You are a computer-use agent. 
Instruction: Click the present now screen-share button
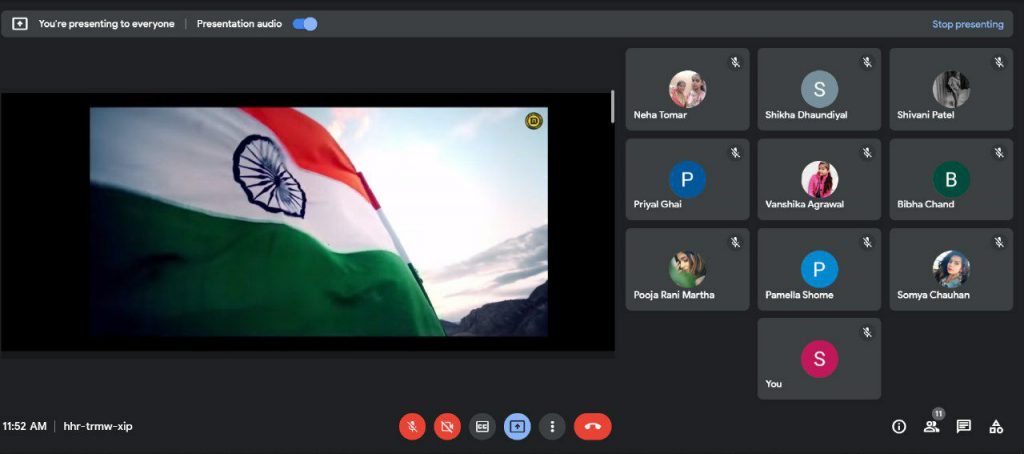[517, 427]
